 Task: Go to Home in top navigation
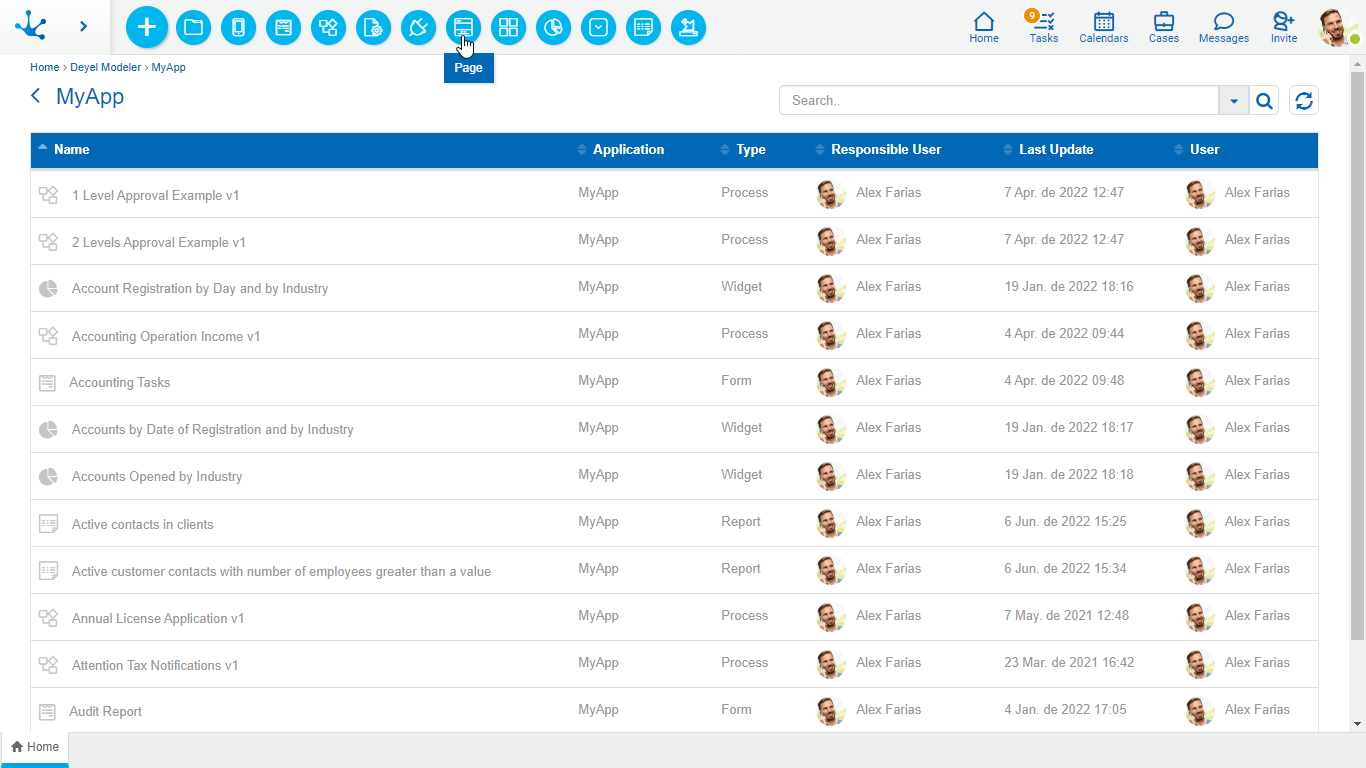(x=984, y=27)
